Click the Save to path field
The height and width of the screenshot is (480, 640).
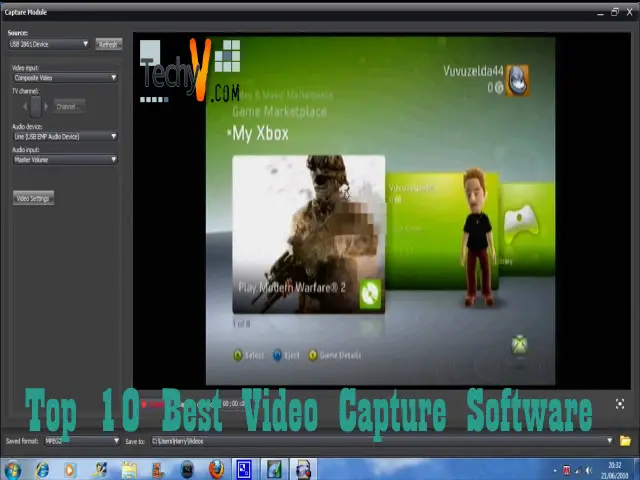point(382,441)
